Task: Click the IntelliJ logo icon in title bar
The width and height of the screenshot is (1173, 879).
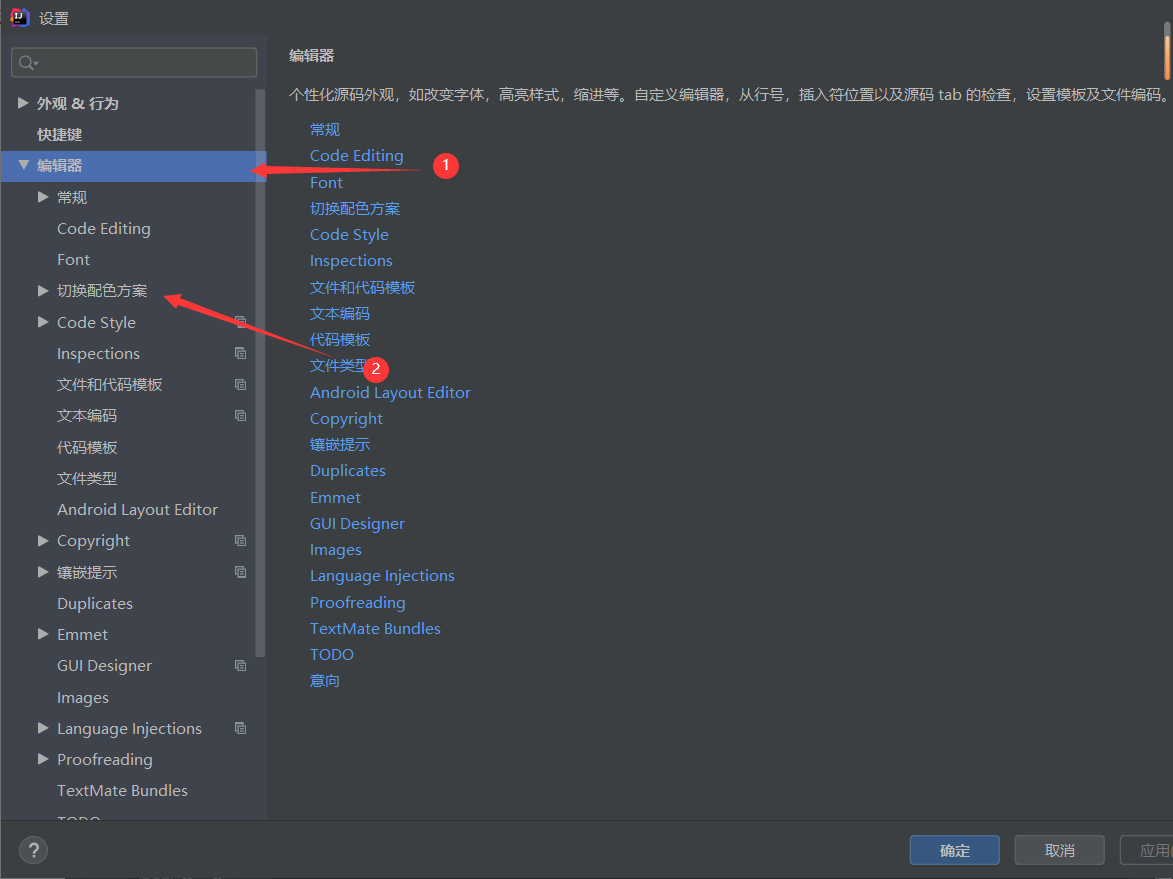Action: [19, 17]
